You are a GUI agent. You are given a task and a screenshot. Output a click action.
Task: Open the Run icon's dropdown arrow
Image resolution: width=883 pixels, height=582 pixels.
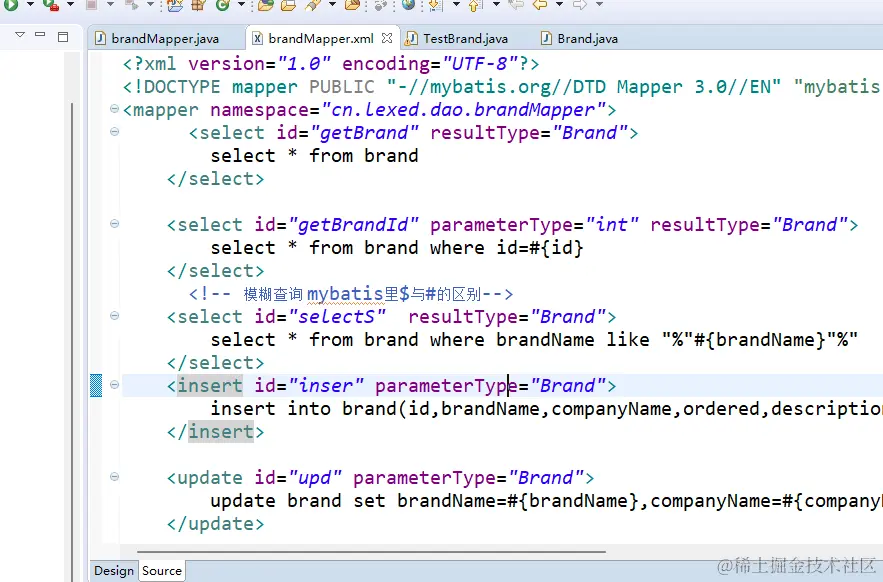pos(30,5)
